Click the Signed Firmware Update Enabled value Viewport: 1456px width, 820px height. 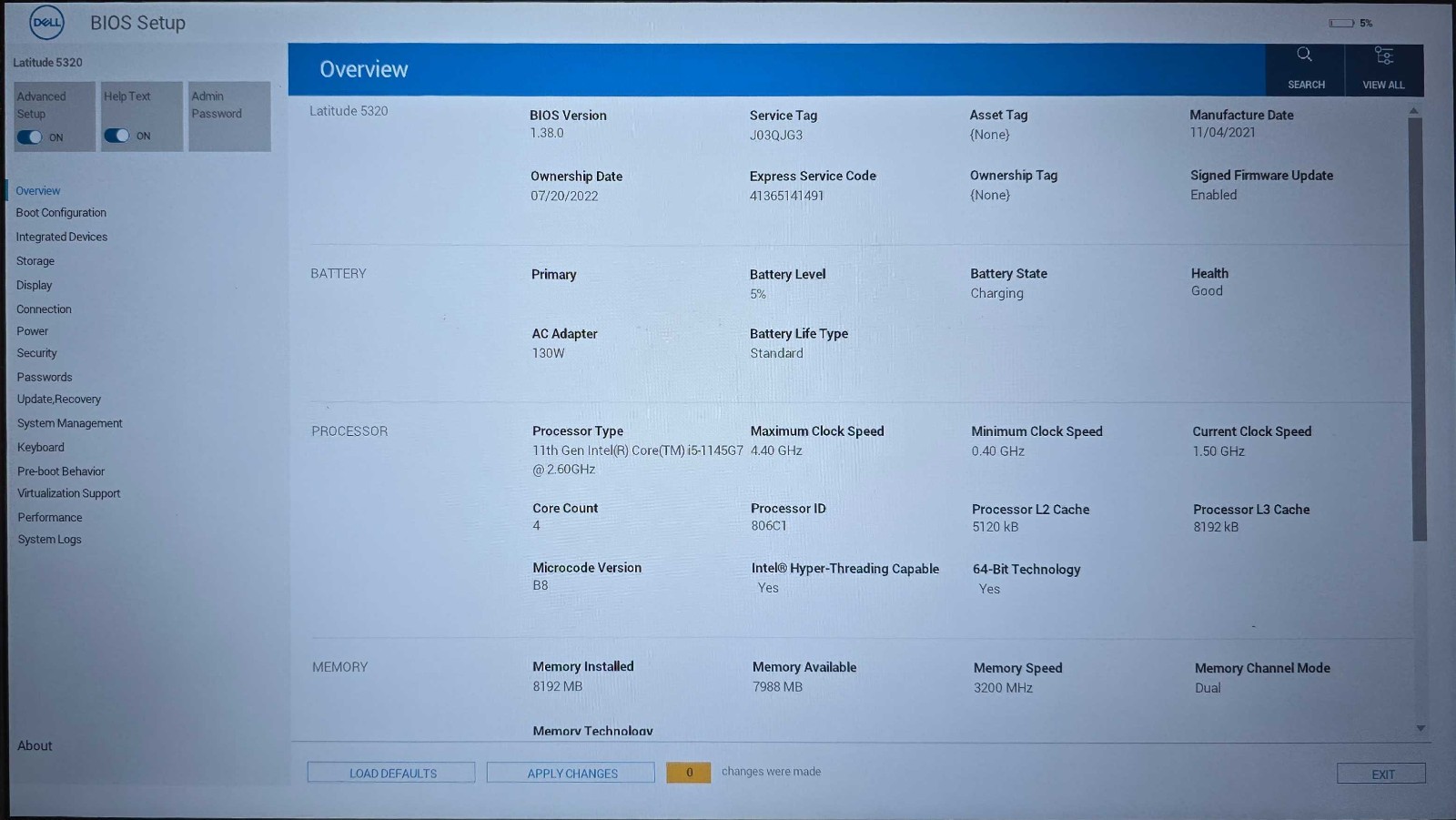(x=1214, y=195)
